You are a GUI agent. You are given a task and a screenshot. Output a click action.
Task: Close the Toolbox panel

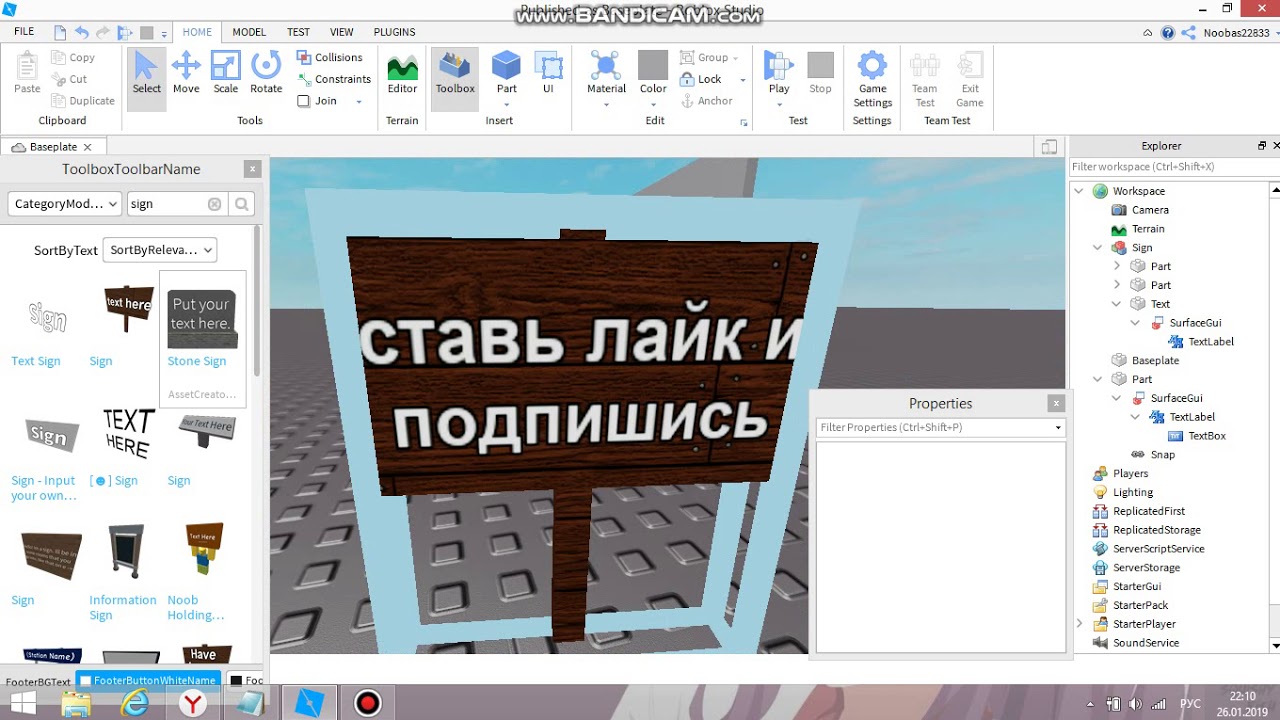tap(253, 169)
